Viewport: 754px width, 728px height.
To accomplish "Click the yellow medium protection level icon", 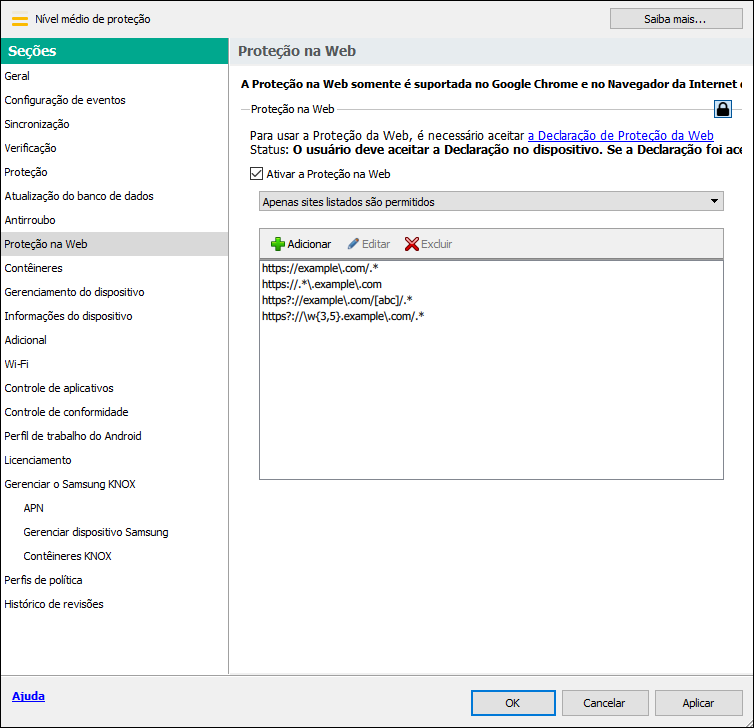I will (20, 20).
